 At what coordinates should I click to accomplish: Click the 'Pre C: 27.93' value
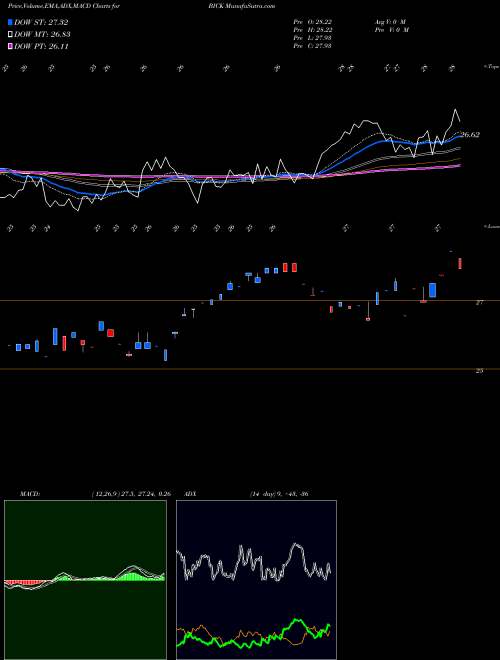pos(312,46)
